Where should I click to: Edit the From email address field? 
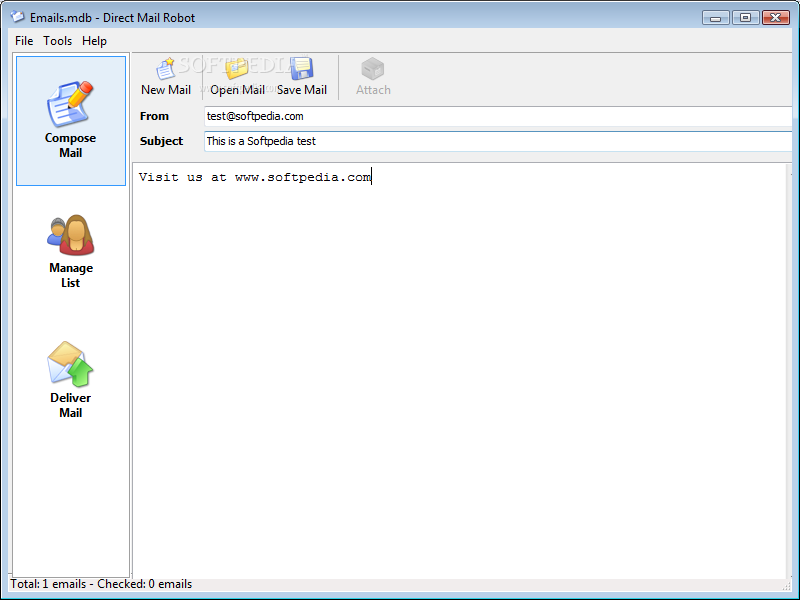pyautogui.click(x=498, y=116)
